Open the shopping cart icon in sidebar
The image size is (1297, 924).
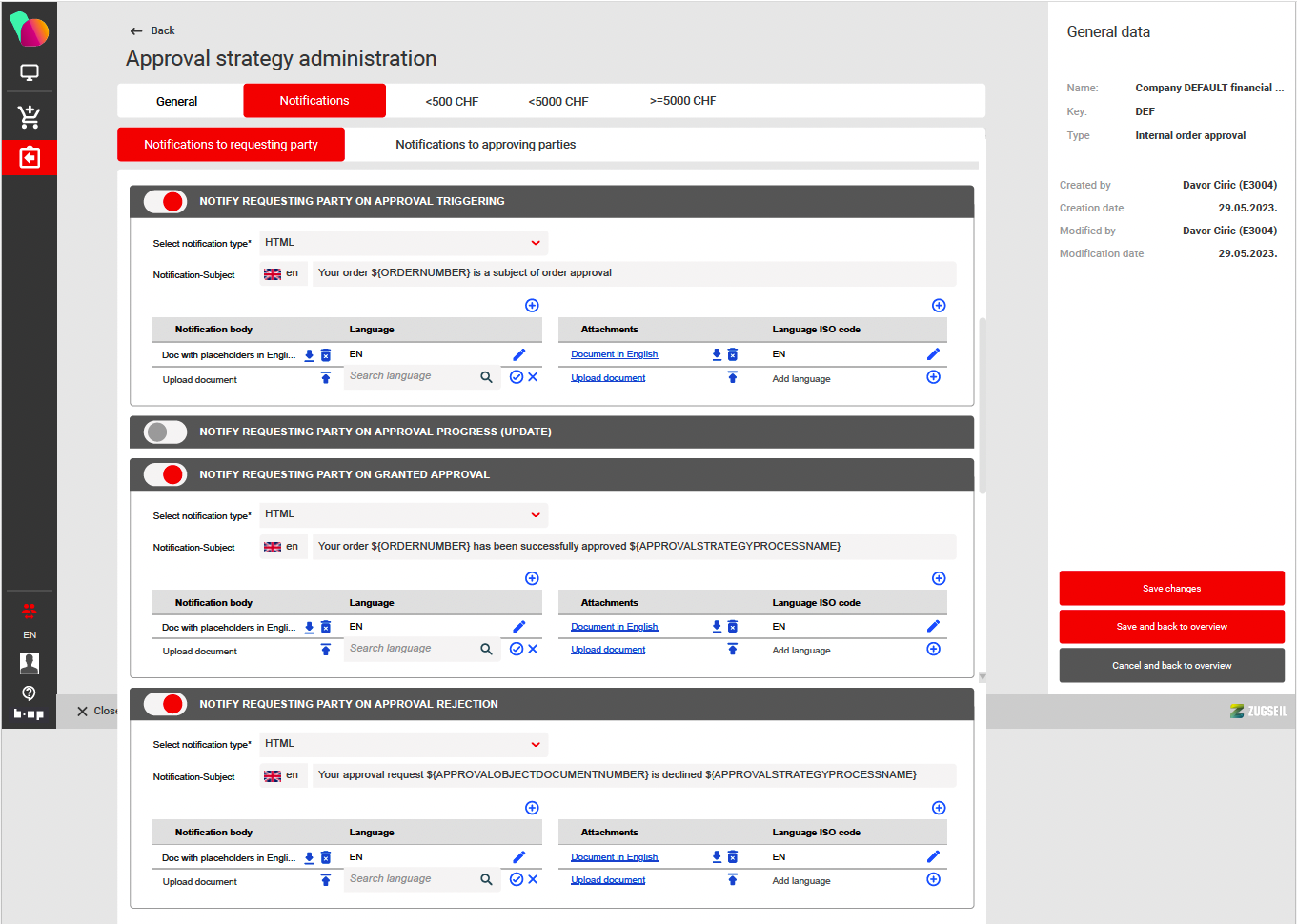(x=29, y=117)
